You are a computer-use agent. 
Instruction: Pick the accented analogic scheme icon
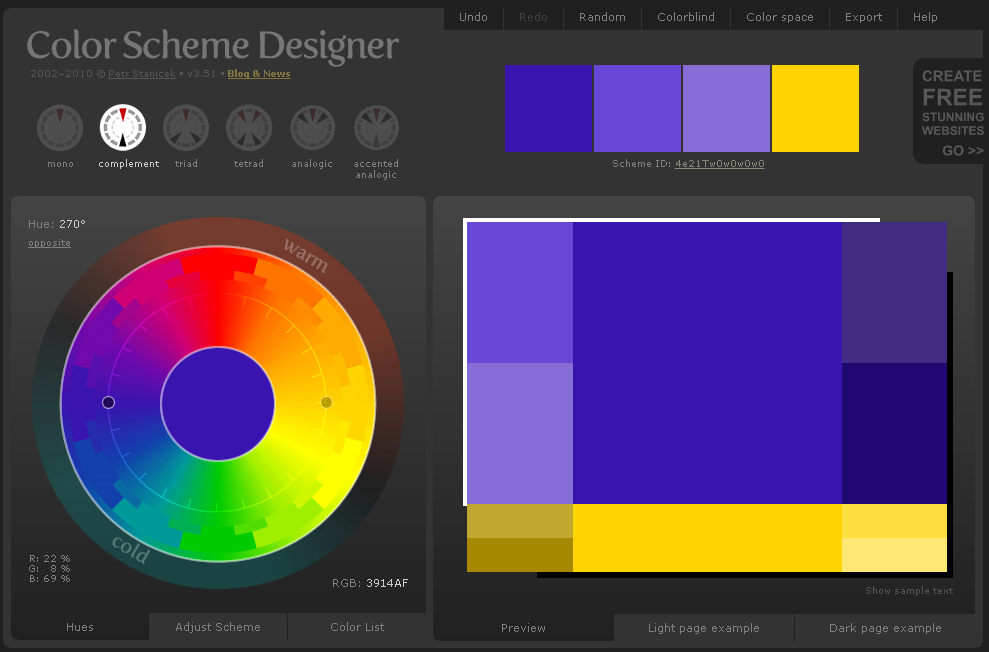376,127
